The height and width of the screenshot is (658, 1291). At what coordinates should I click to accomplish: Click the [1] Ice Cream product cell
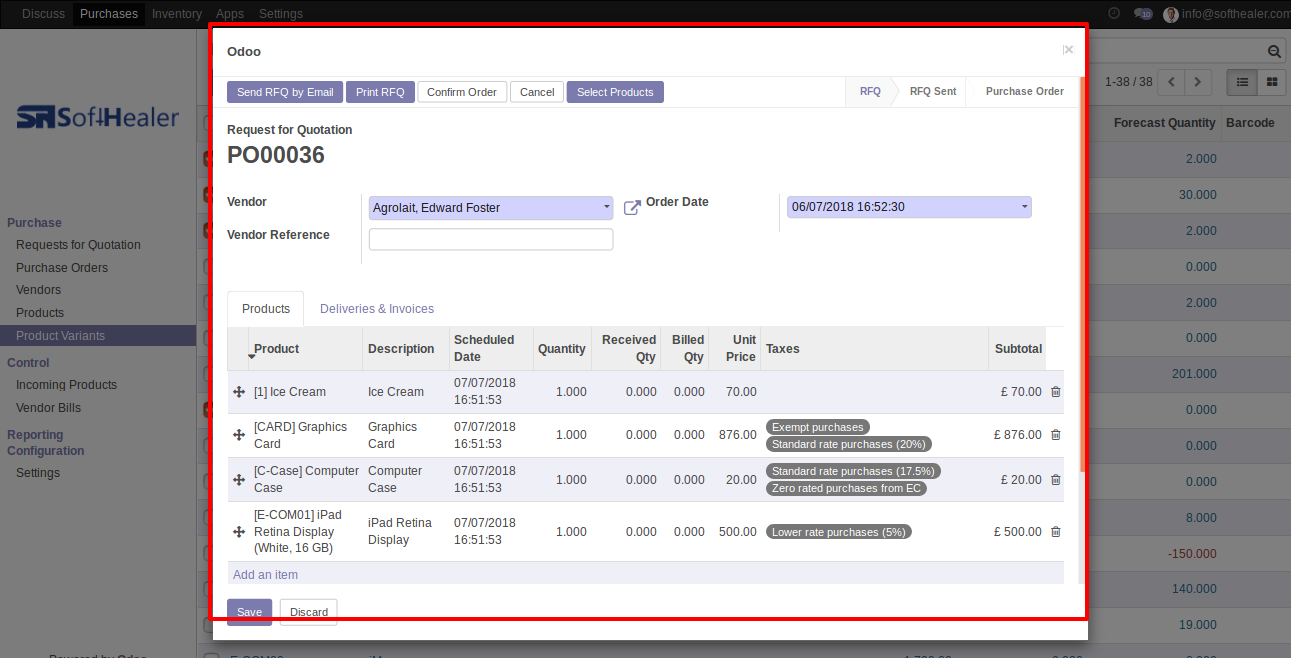305,392
